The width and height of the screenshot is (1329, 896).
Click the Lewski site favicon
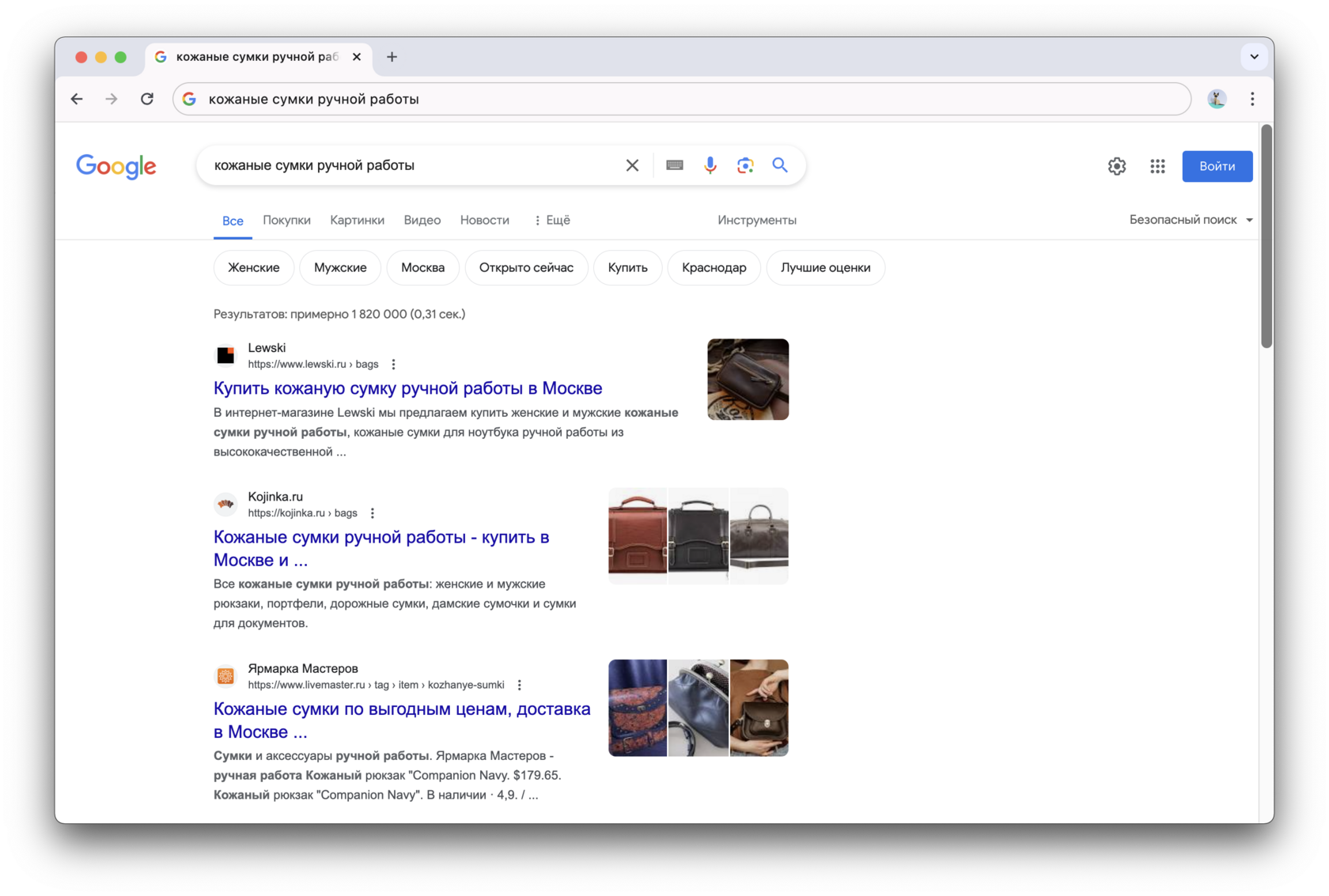click(225, 356)
